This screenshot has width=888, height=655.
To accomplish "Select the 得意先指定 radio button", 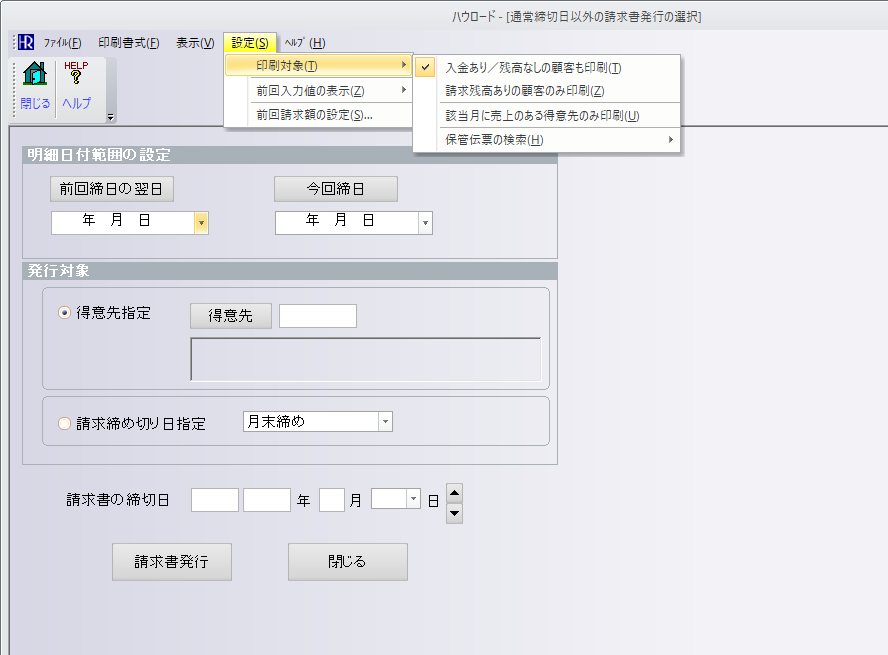I will [66, 313].
